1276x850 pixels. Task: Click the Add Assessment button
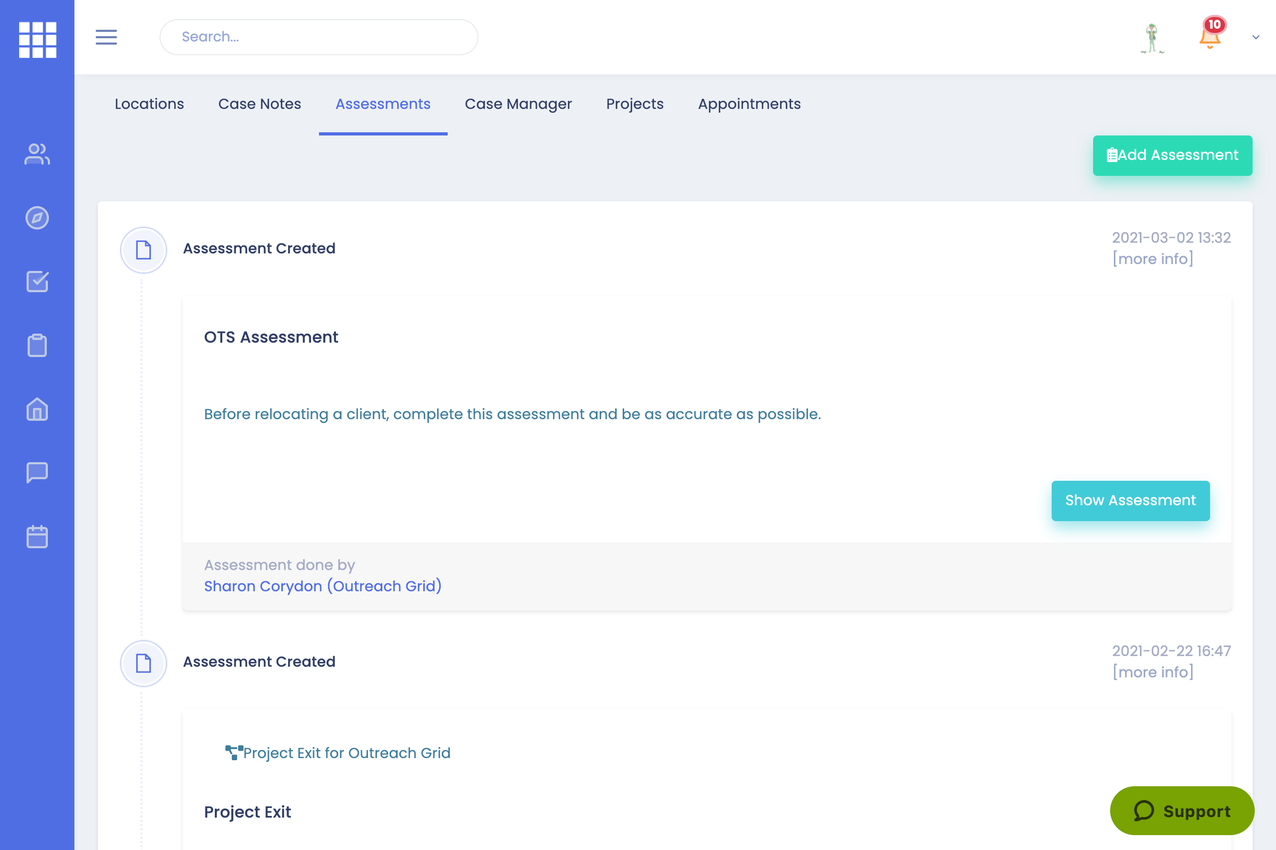1172,155
